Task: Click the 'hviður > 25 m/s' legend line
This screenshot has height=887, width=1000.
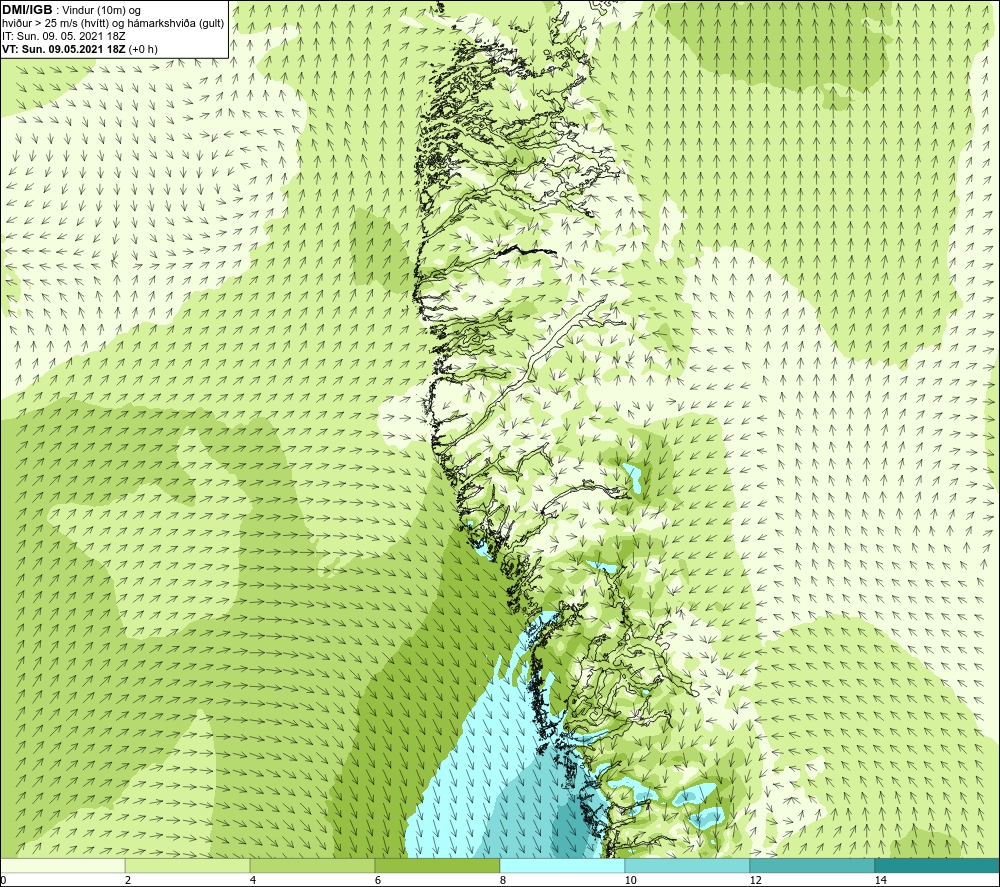Action: coord(113,24)
